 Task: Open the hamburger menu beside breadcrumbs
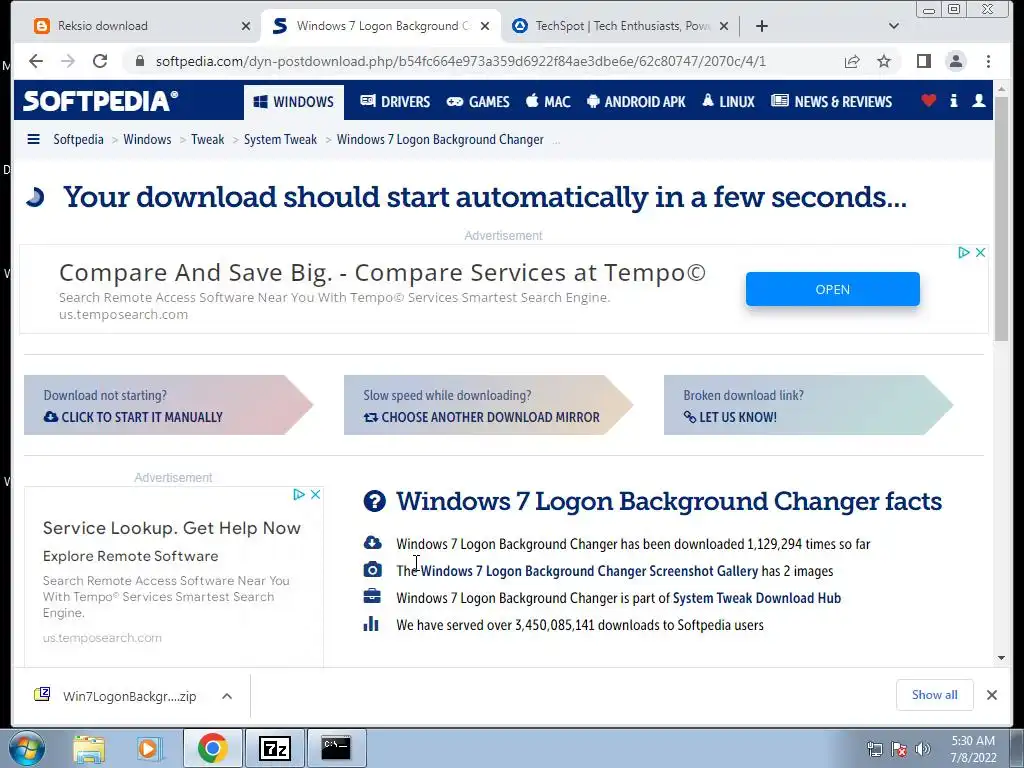tap(33, 139)
